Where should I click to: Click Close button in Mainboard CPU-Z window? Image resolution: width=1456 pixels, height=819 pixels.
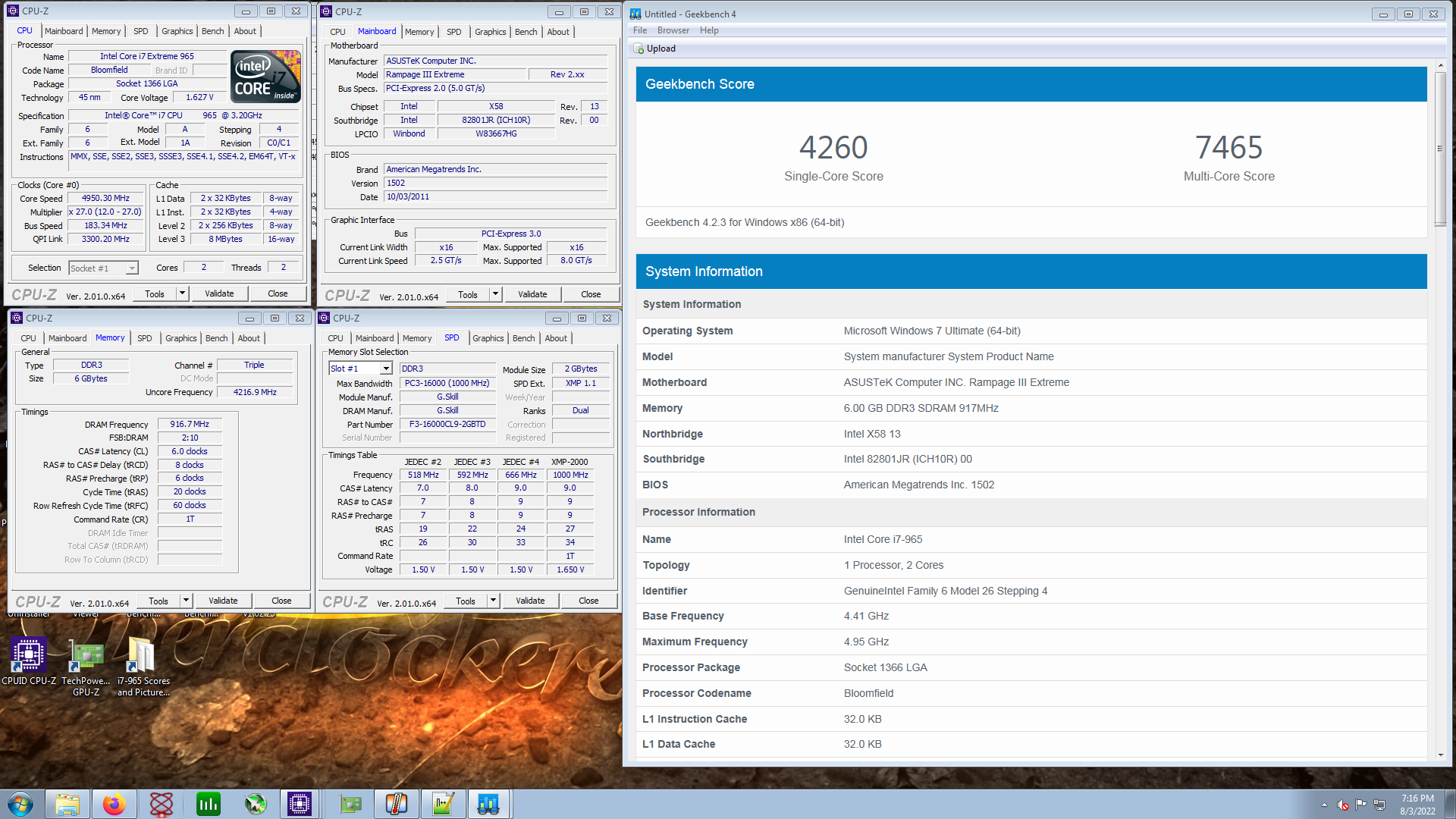pos(591,294)
